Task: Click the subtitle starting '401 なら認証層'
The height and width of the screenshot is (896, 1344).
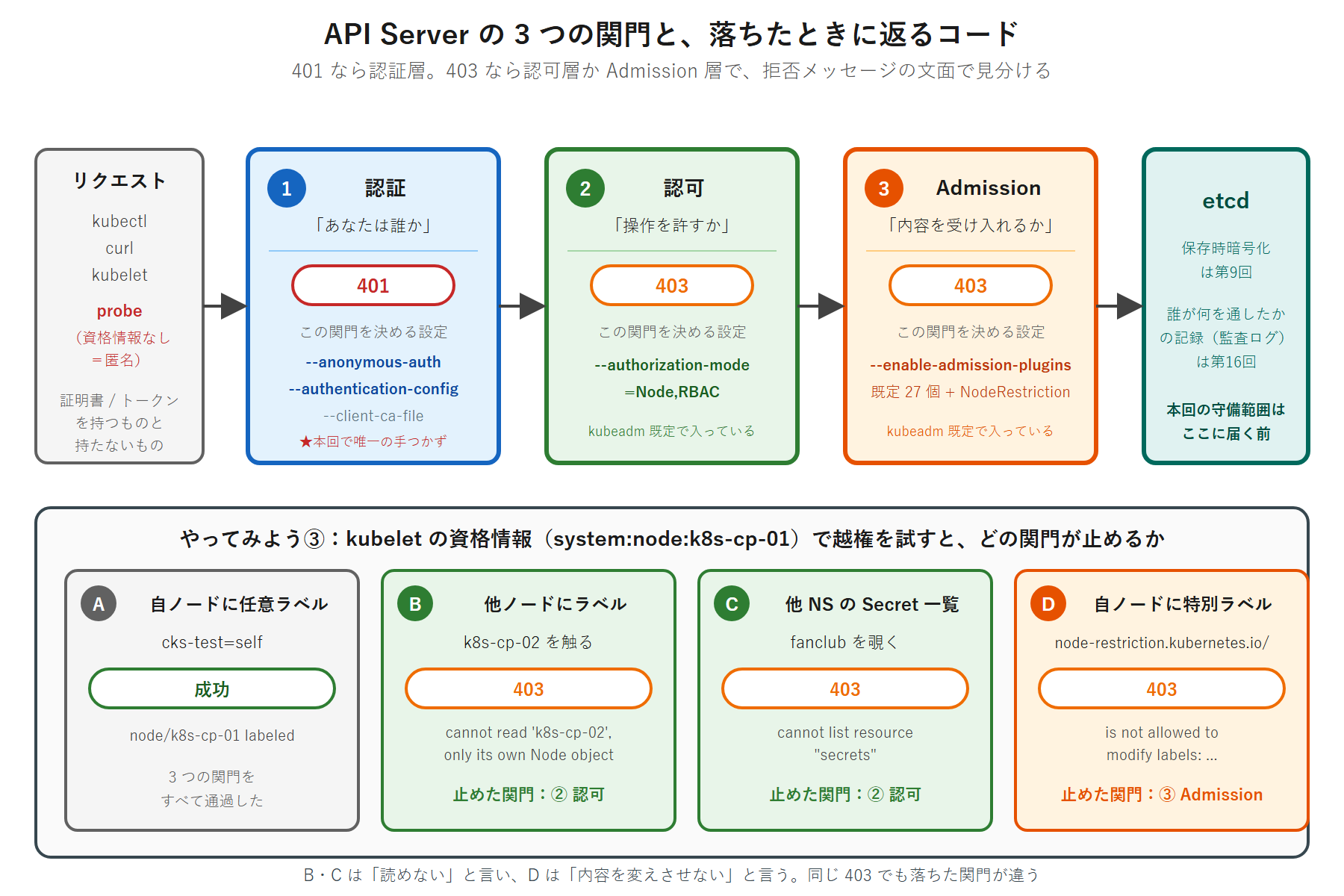Action: coord(672,71)
